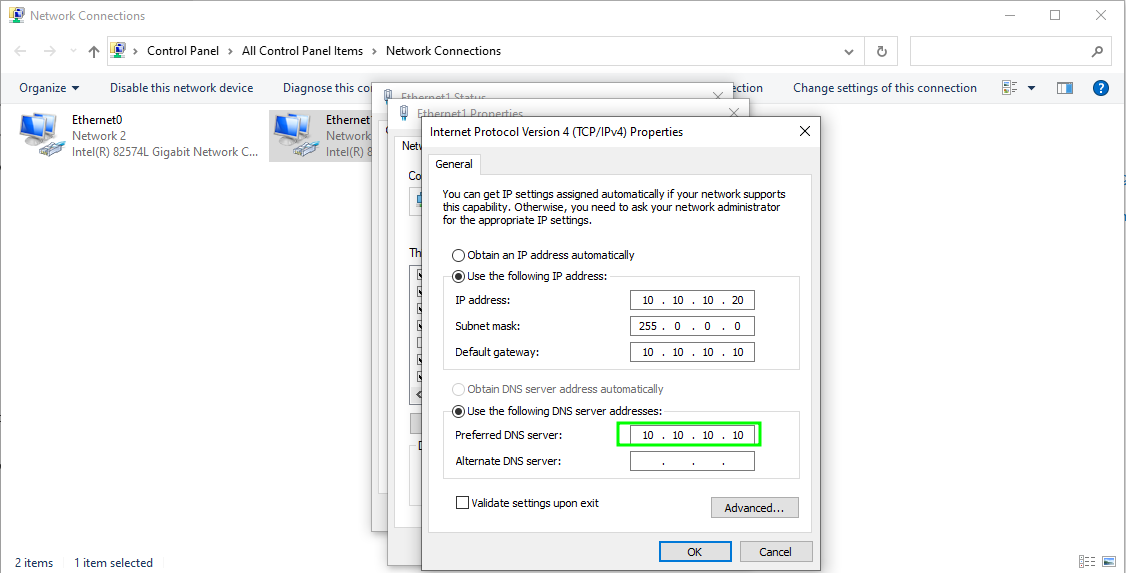This screenshot has height=573, width=1126.
Task: Click the Back navigation arrow
Action: click(x=20, y=51)
